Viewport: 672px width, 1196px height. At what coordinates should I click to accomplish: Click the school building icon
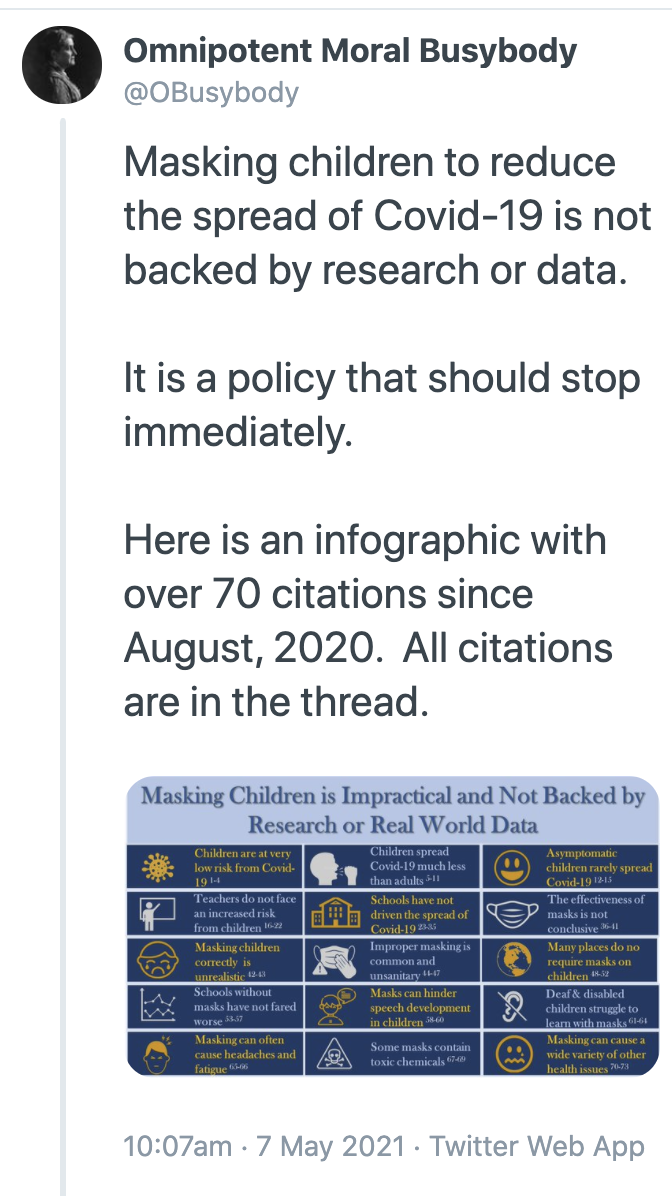(336, 914)
